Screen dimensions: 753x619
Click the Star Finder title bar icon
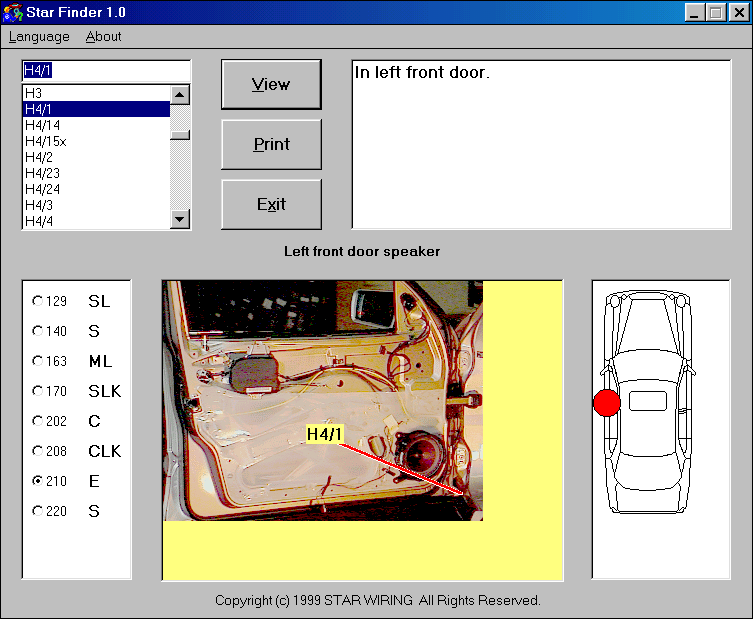pyautogui.click(x=12, y=12)
